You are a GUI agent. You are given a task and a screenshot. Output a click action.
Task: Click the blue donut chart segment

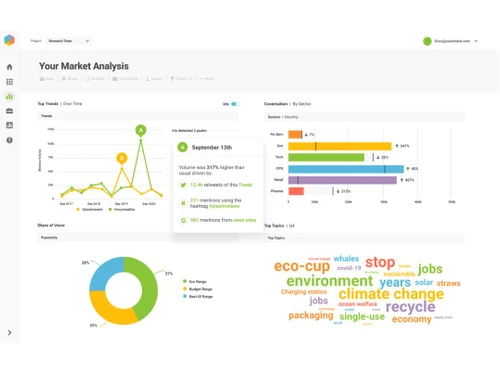(105, 271)
